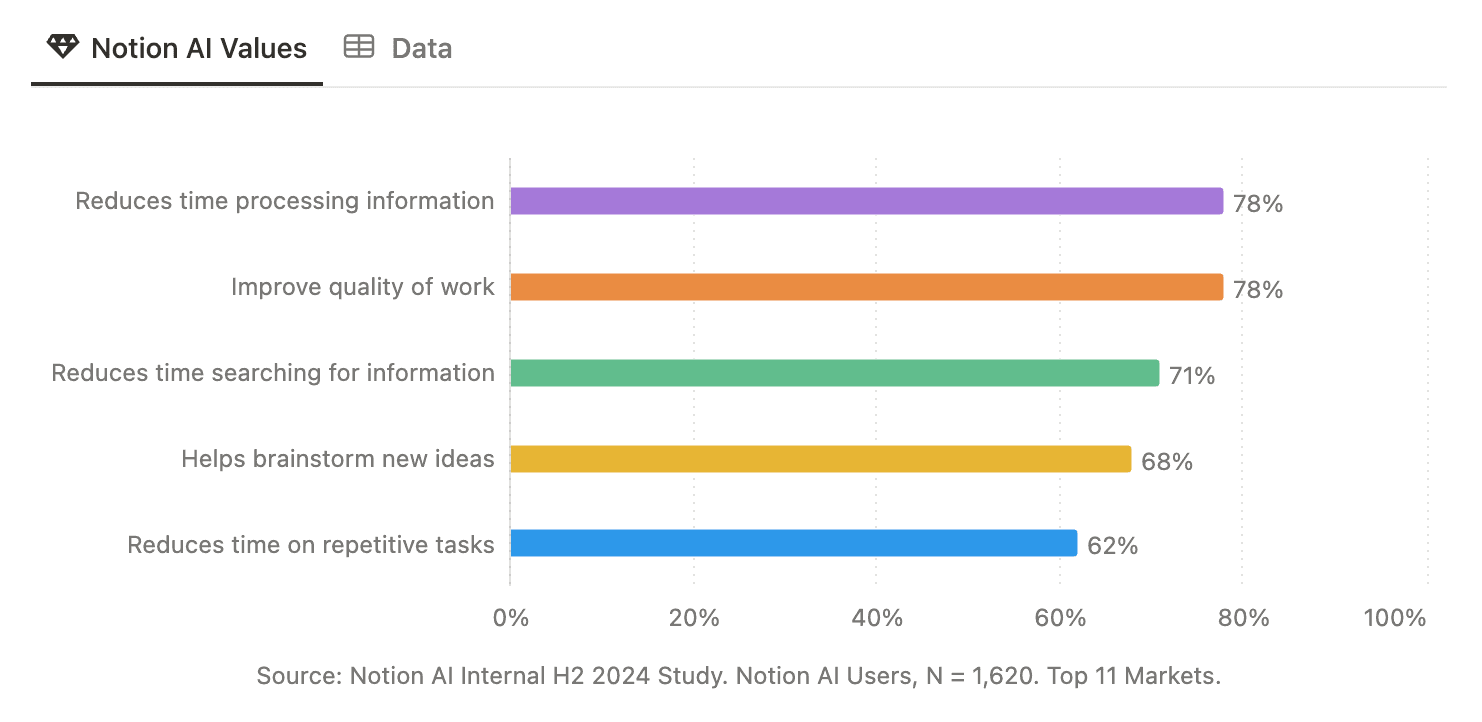
Task: Click the 71% value label
Action: tap(1193, 375)
